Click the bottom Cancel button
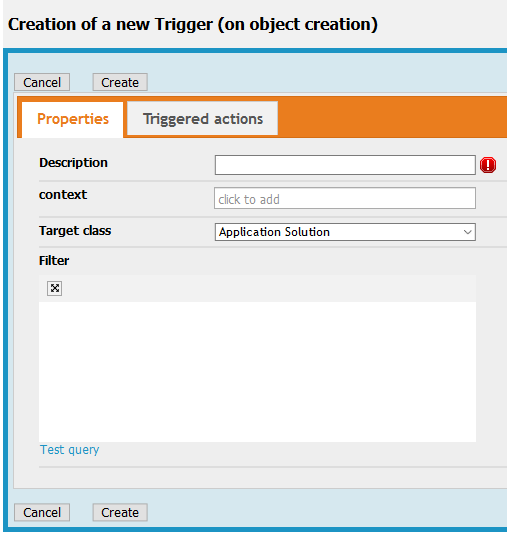Screen dimensions: 507x538 [42, 512]
